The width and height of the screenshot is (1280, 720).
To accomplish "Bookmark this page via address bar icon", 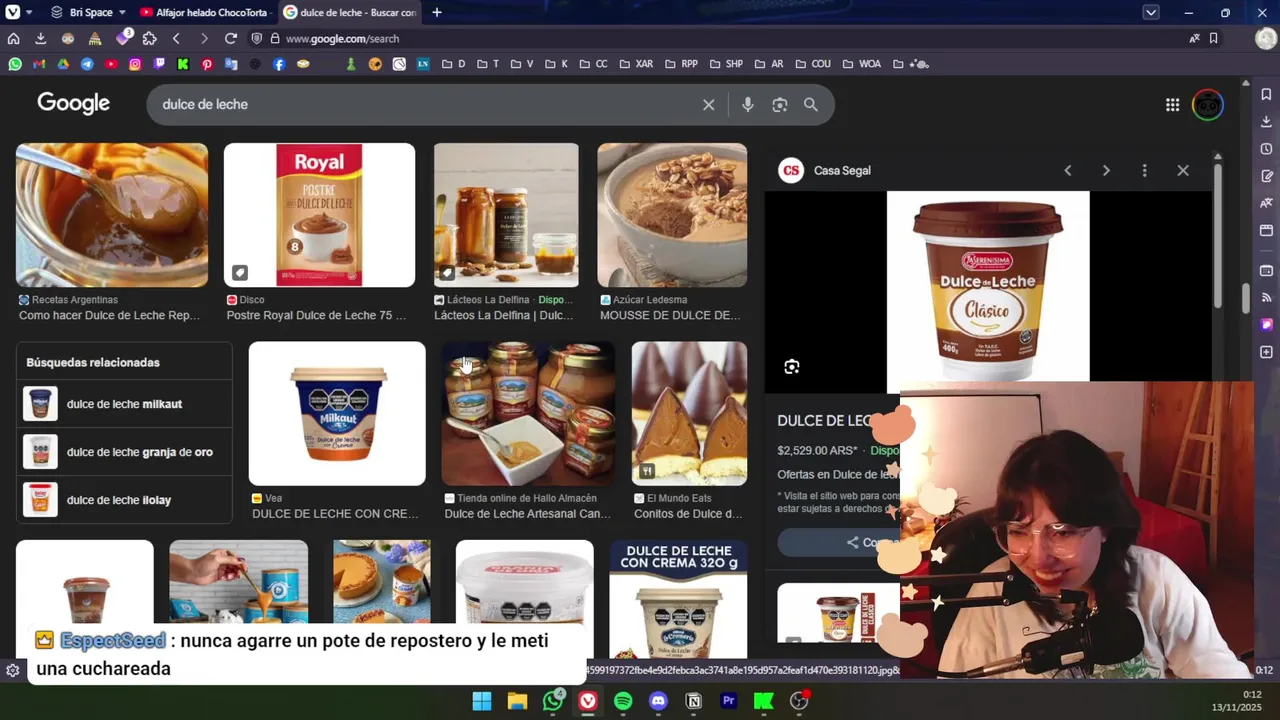I will [1213, 38].
